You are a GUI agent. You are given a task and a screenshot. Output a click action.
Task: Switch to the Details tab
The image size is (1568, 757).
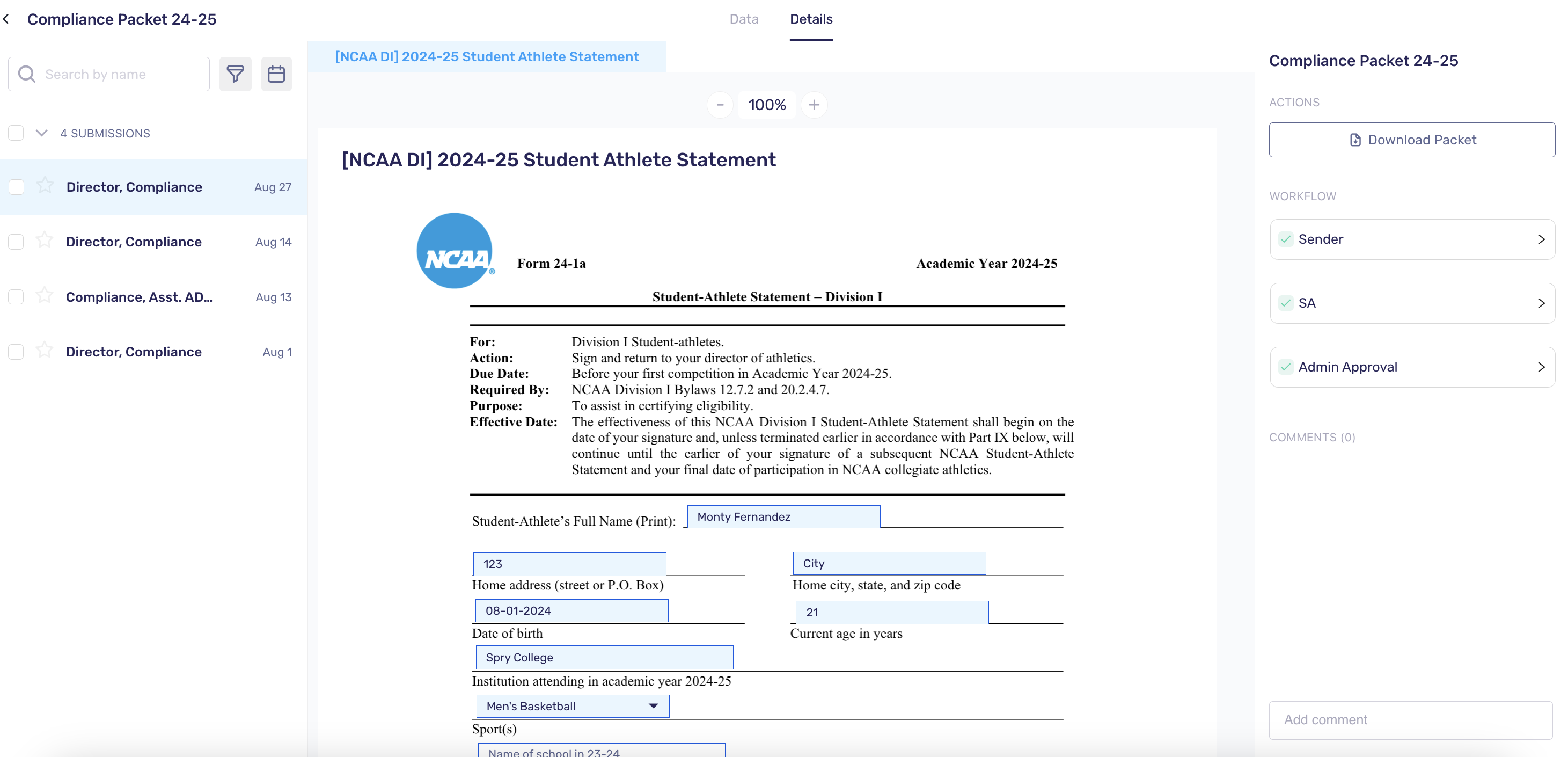point(811,19)
